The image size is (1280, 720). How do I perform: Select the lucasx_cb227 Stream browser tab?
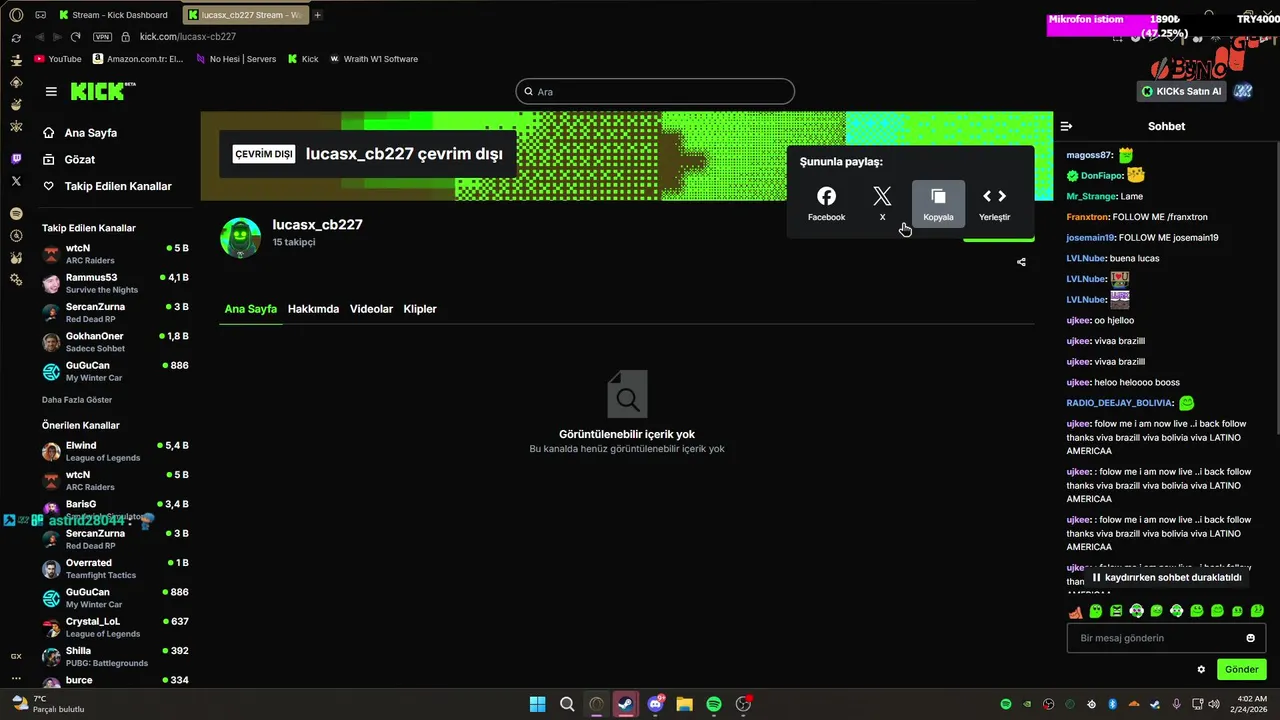246,15
